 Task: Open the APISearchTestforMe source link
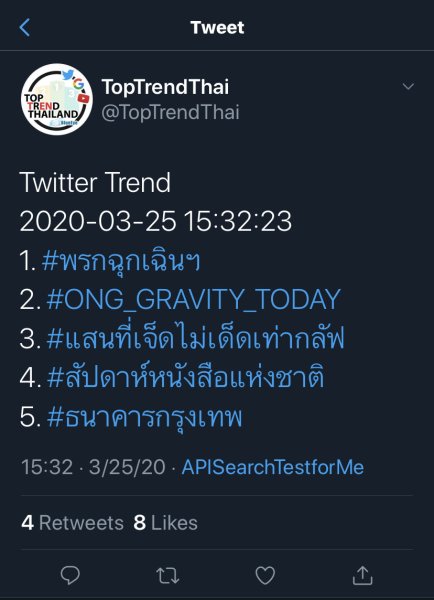(x=273, y=467)
